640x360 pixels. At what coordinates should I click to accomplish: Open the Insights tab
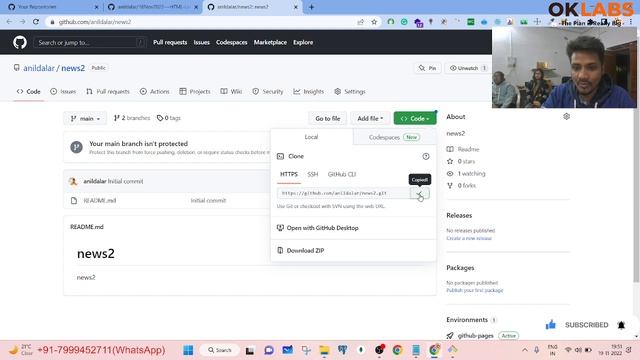coord(309,91)
